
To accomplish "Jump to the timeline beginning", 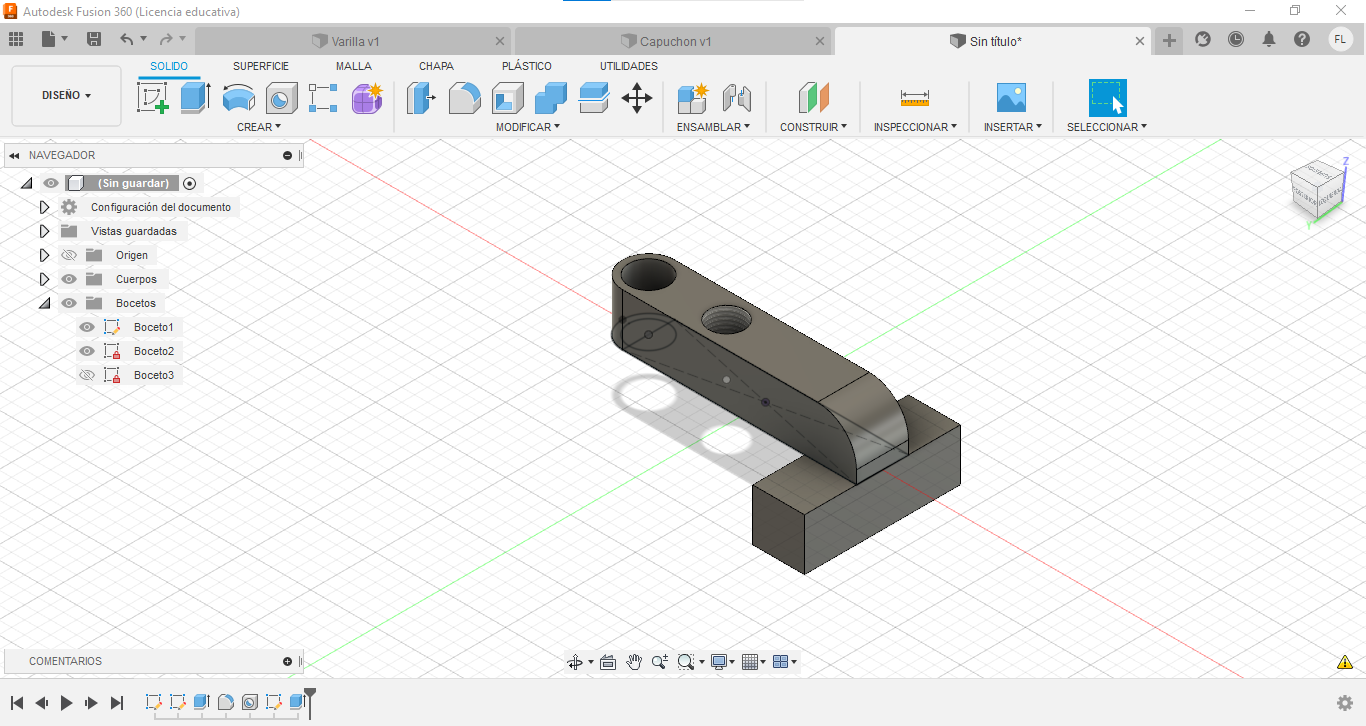I will tap(16, 703).
